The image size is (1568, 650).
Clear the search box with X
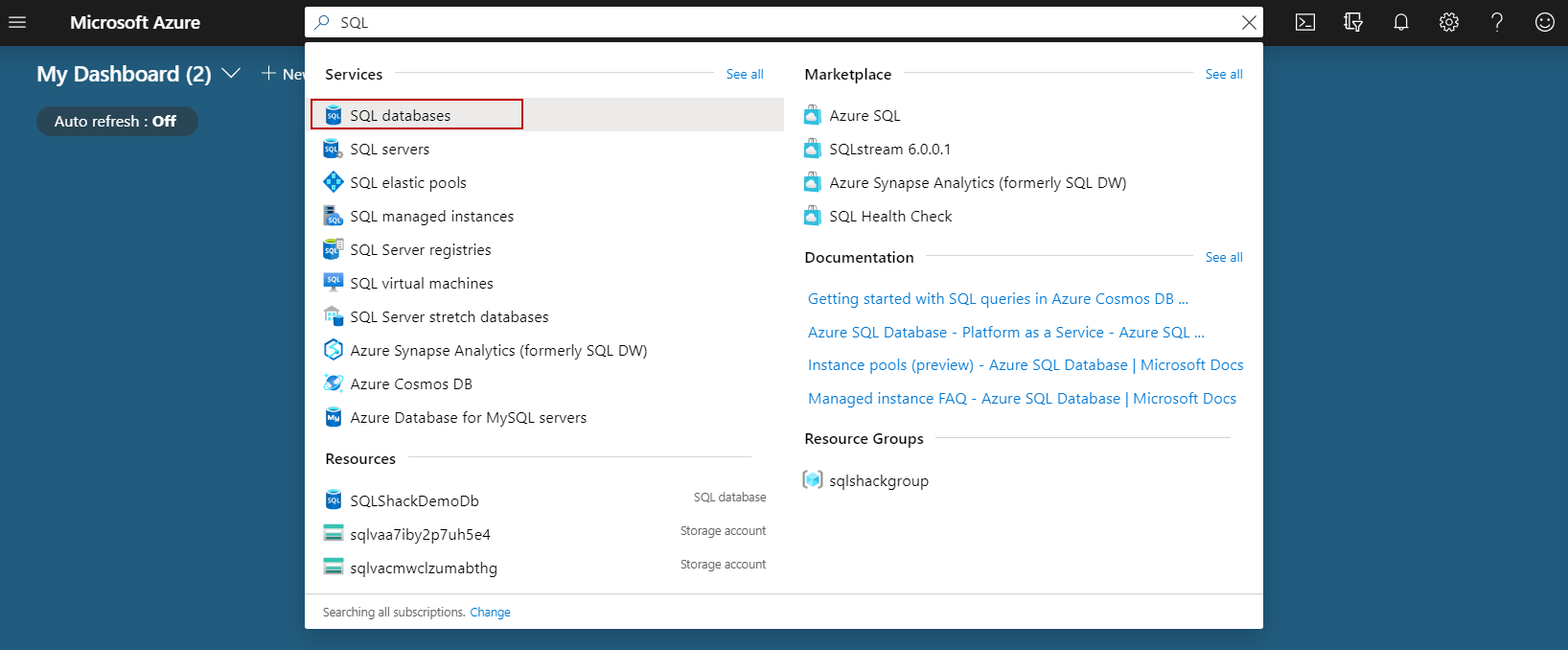pos(1249,22)
